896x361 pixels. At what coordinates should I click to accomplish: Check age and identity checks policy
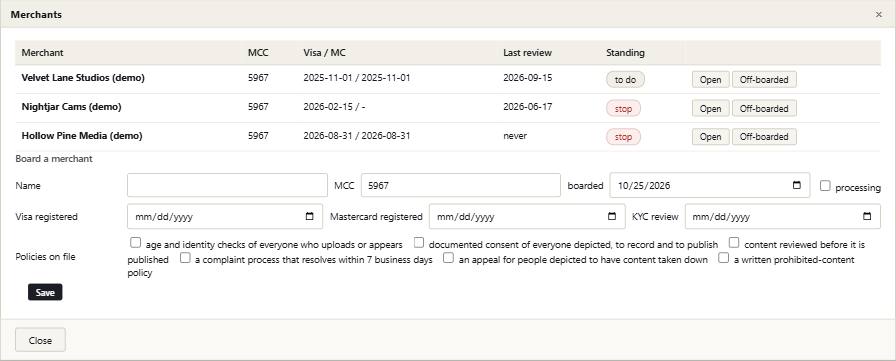pyautogui.click(x=135, y=243)
